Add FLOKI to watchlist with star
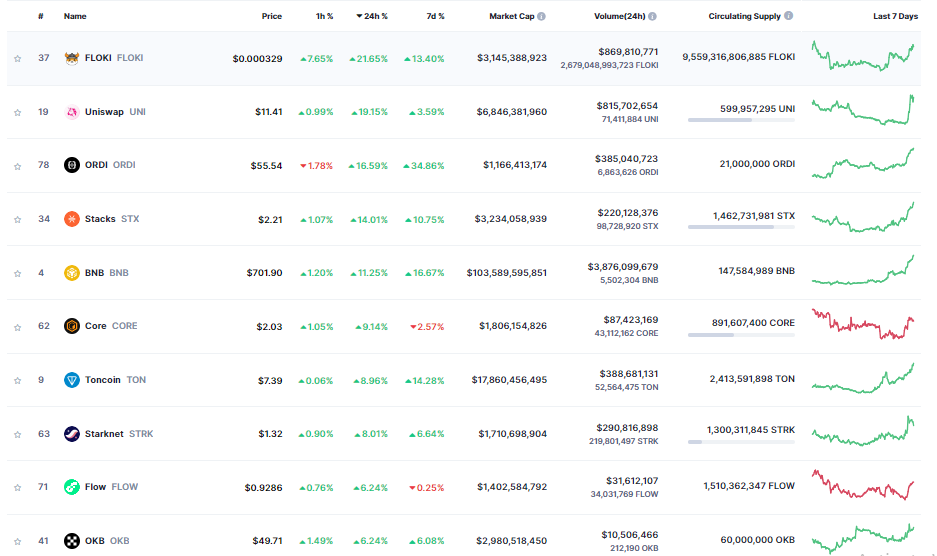This screenshot has width=937, height=556. [x=17, y=59]
